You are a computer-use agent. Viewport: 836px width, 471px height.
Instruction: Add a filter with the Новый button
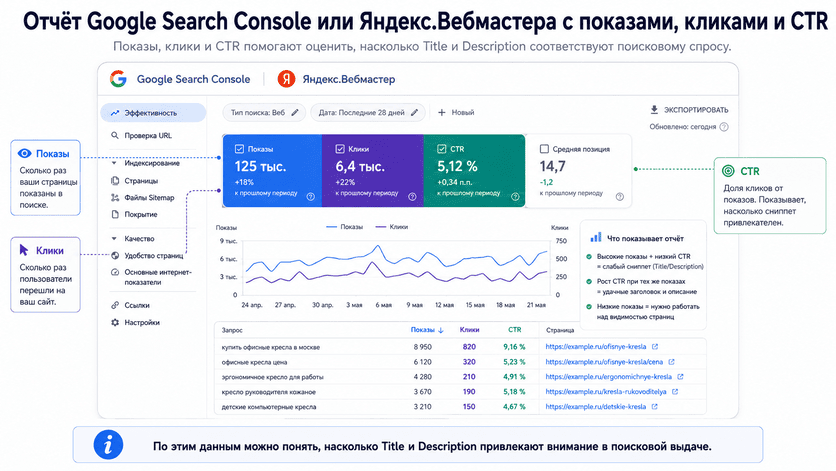pyautogui.click(x=456, y=113)
